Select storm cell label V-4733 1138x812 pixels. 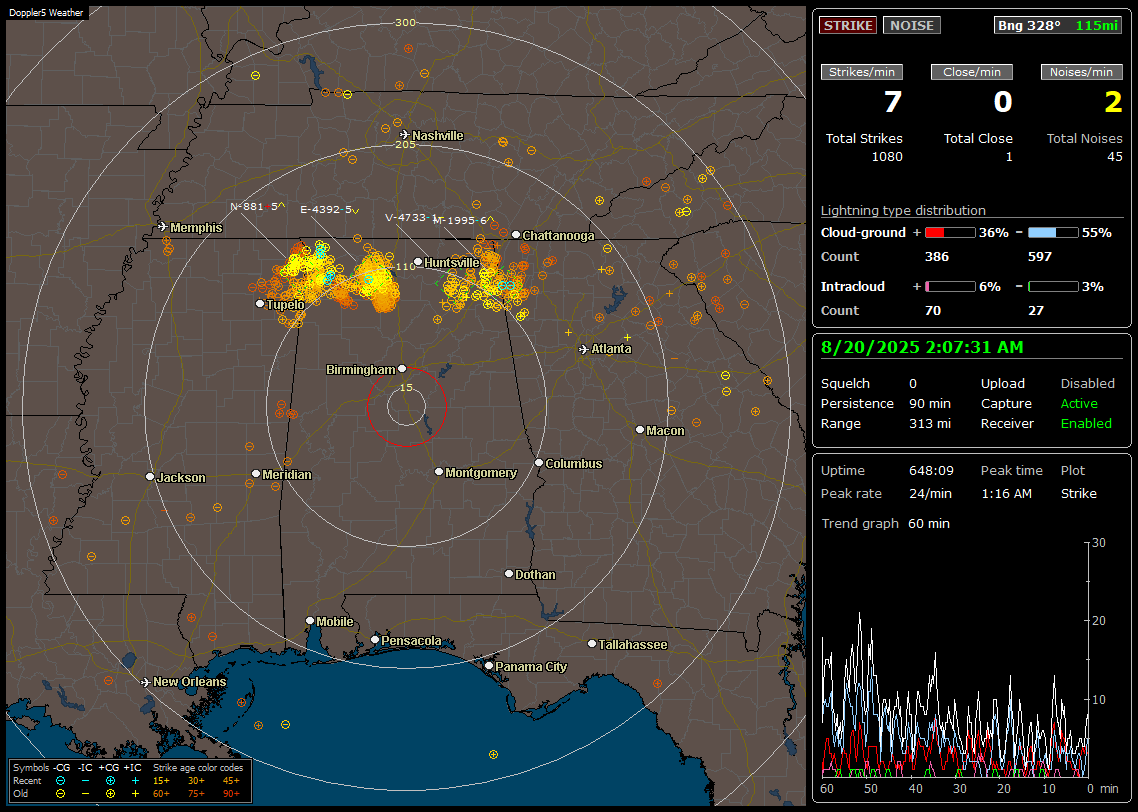pos(412,217)
